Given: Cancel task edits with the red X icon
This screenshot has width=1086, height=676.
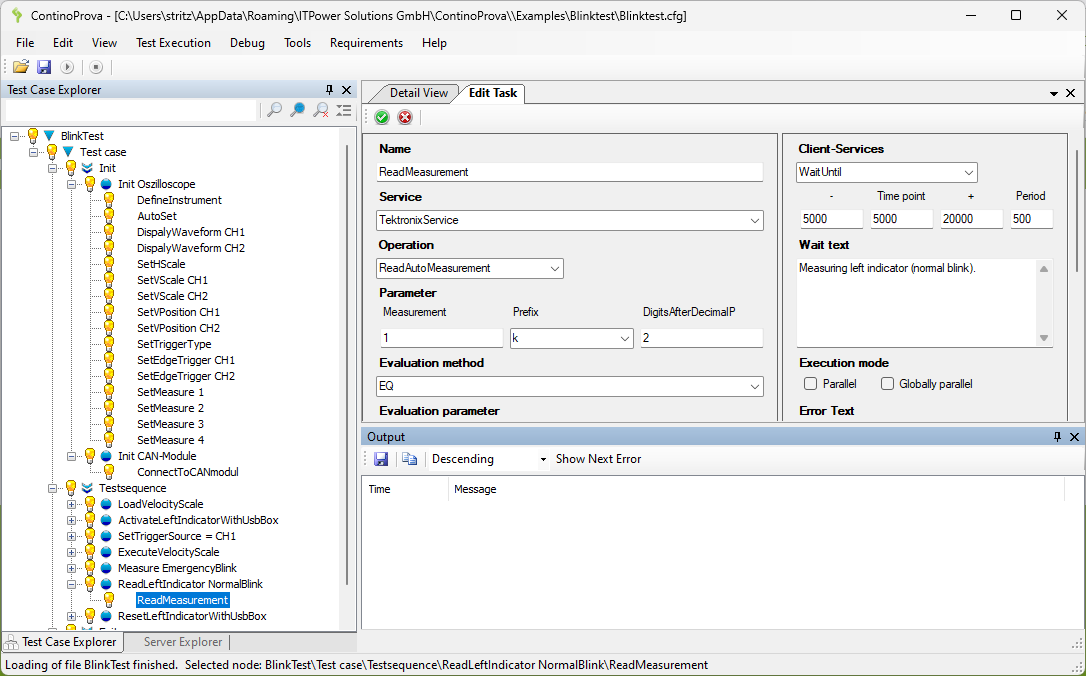Looking at the screenshot, I should click(405, 117).
